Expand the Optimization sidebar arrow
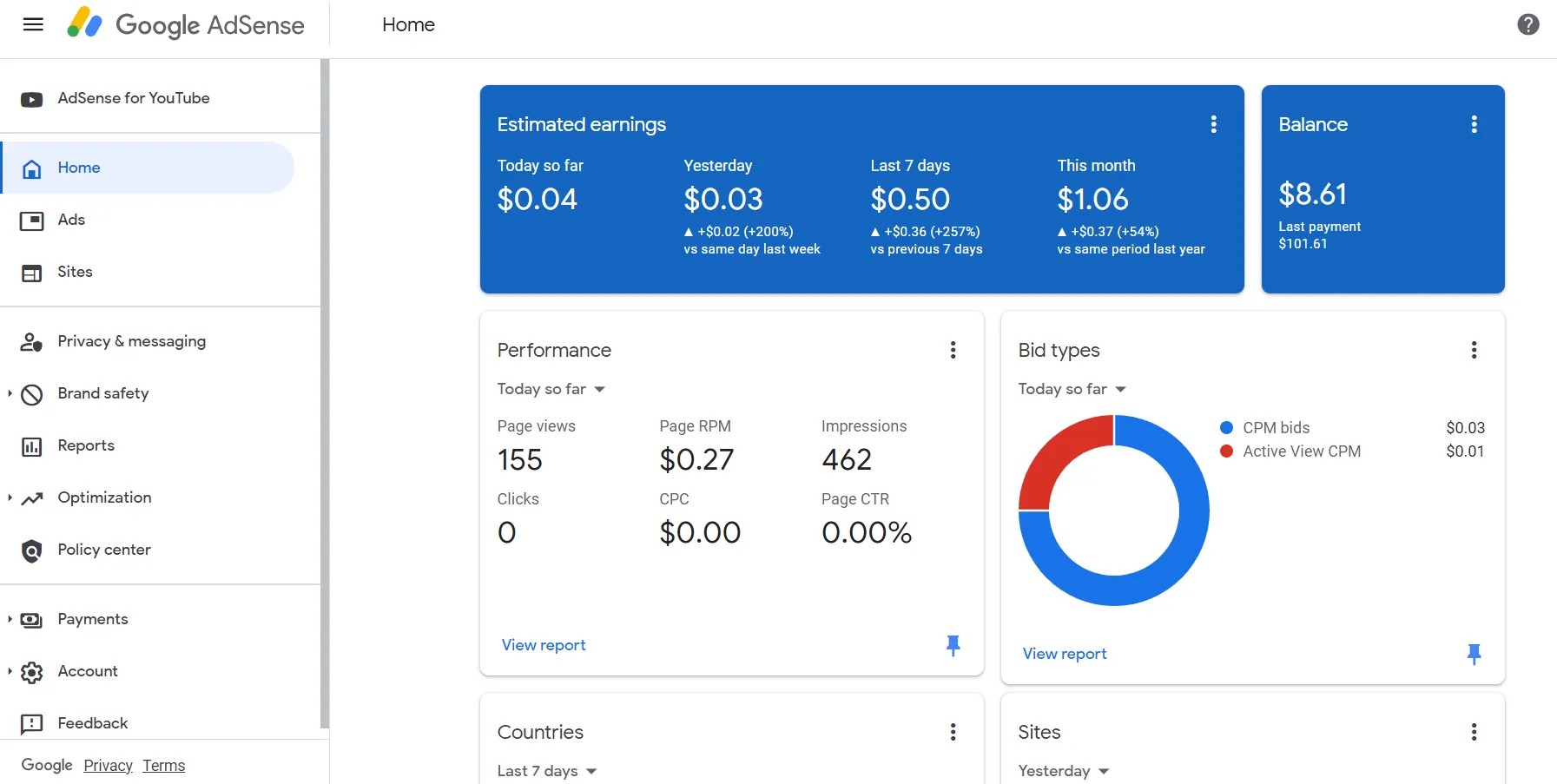 [10, 497]
